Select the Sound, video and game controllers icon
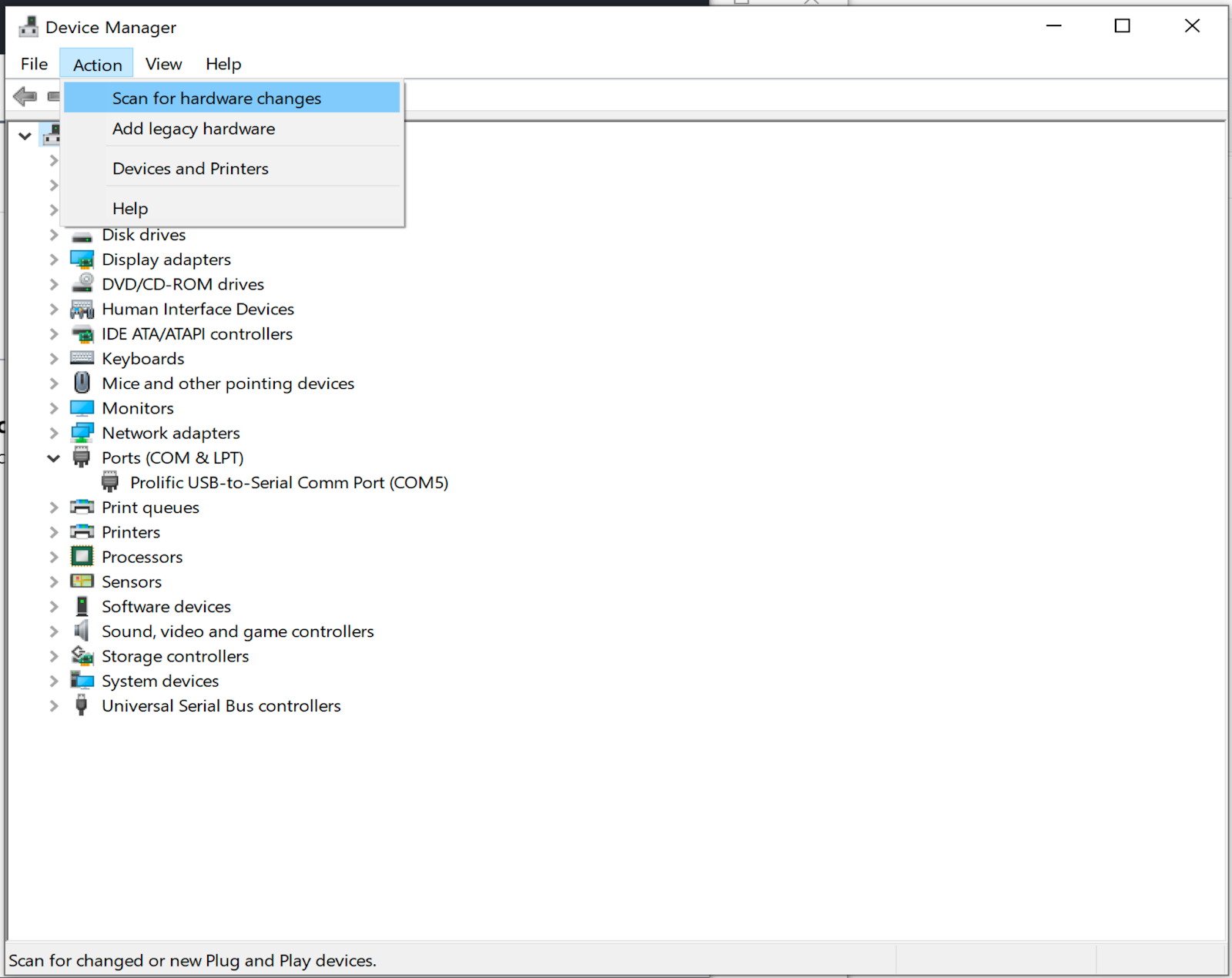Screen dimensions: 1232x978 tap(82, 631)
